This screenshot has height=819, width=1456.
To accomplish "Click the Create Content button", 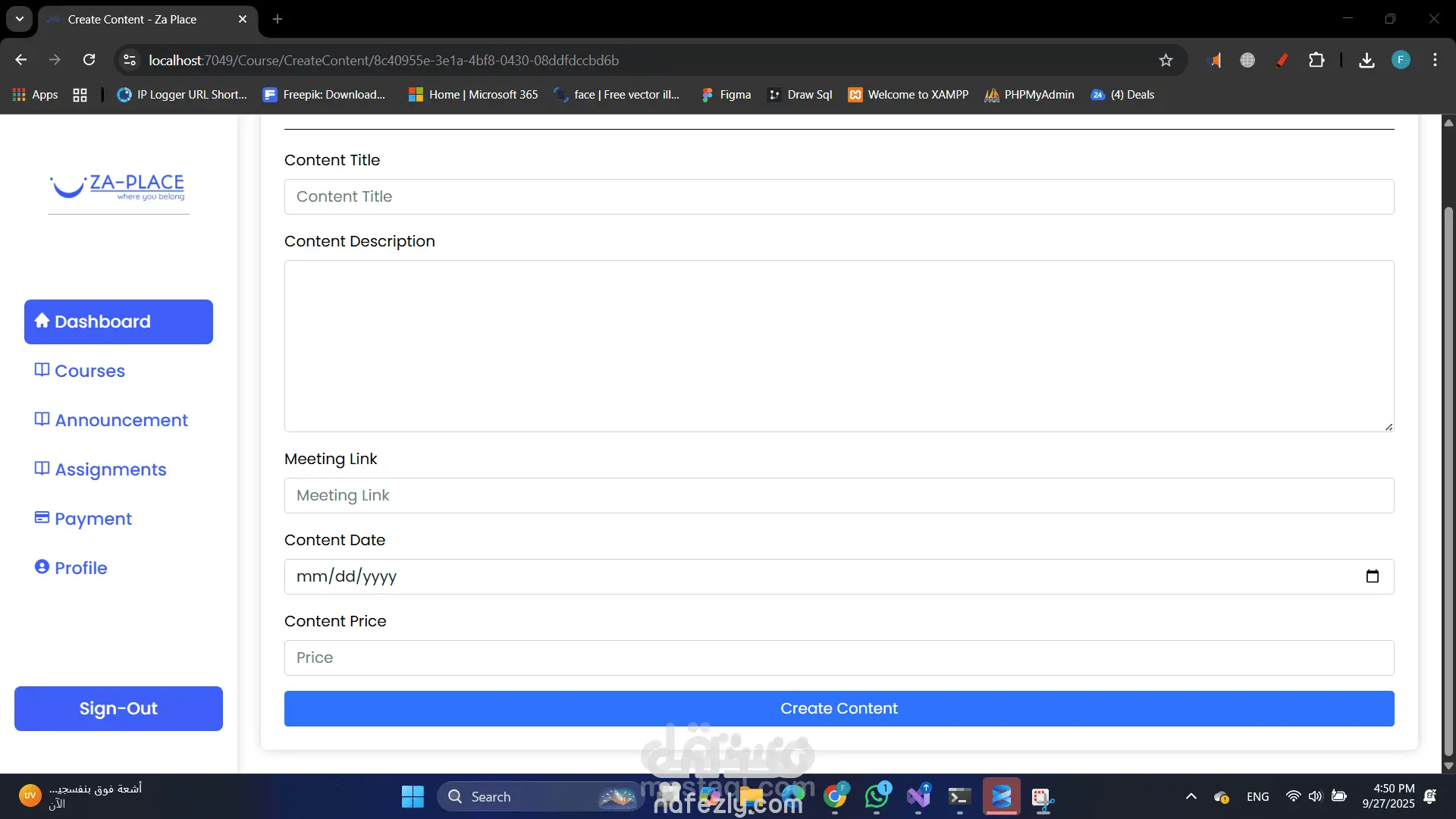I will 839,708.
